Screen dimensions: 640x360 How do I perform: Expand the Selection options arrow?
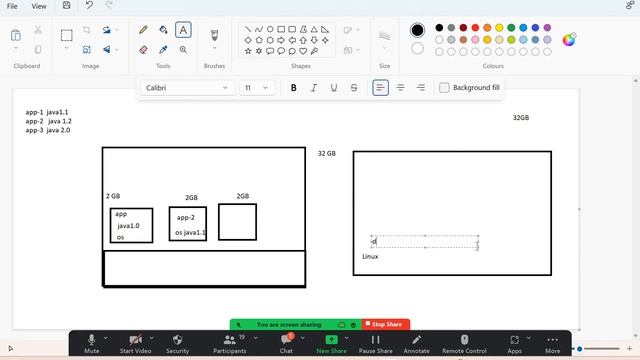(x=67, y=49)
